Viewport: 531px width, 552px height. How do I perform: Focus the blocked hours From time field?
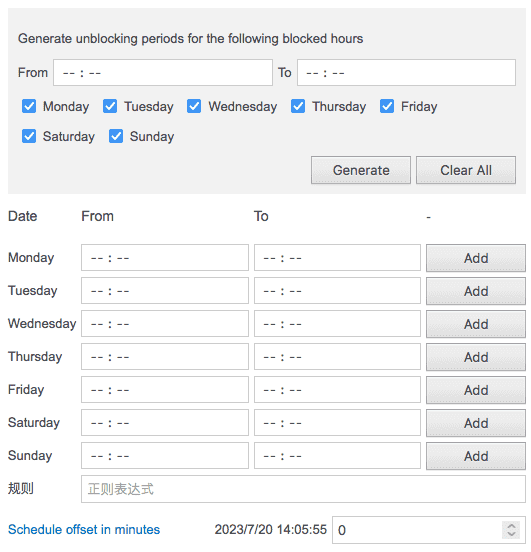coord(163,73)
